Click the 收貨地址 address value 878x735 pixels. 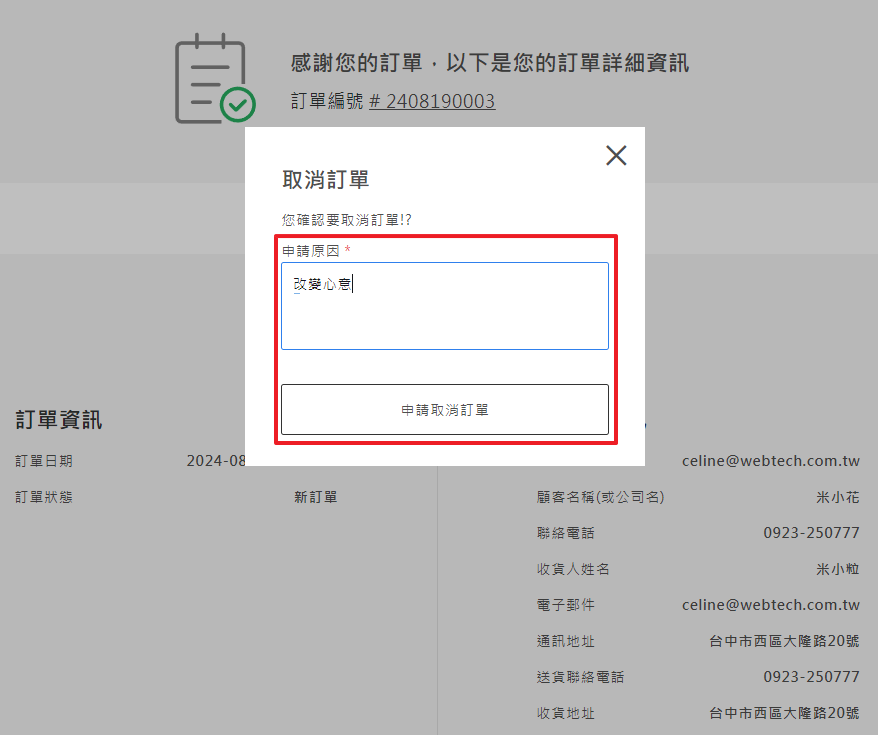pyautogui.click(x=784, y=713)
